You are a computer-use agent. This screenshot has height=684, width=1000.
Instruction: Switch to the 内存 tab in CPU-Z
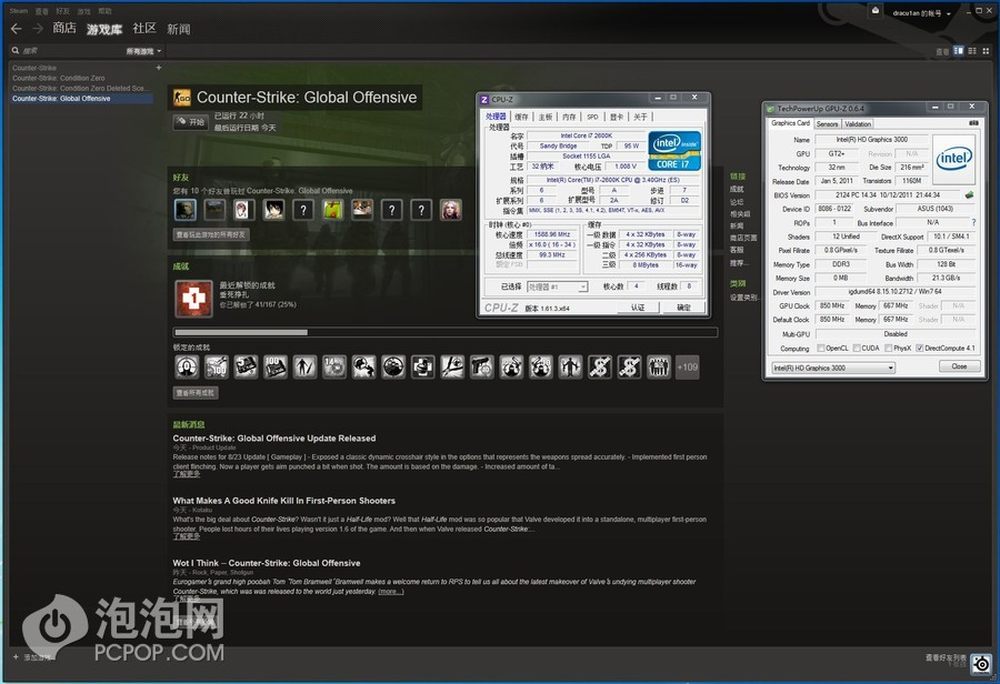point(569,117)
